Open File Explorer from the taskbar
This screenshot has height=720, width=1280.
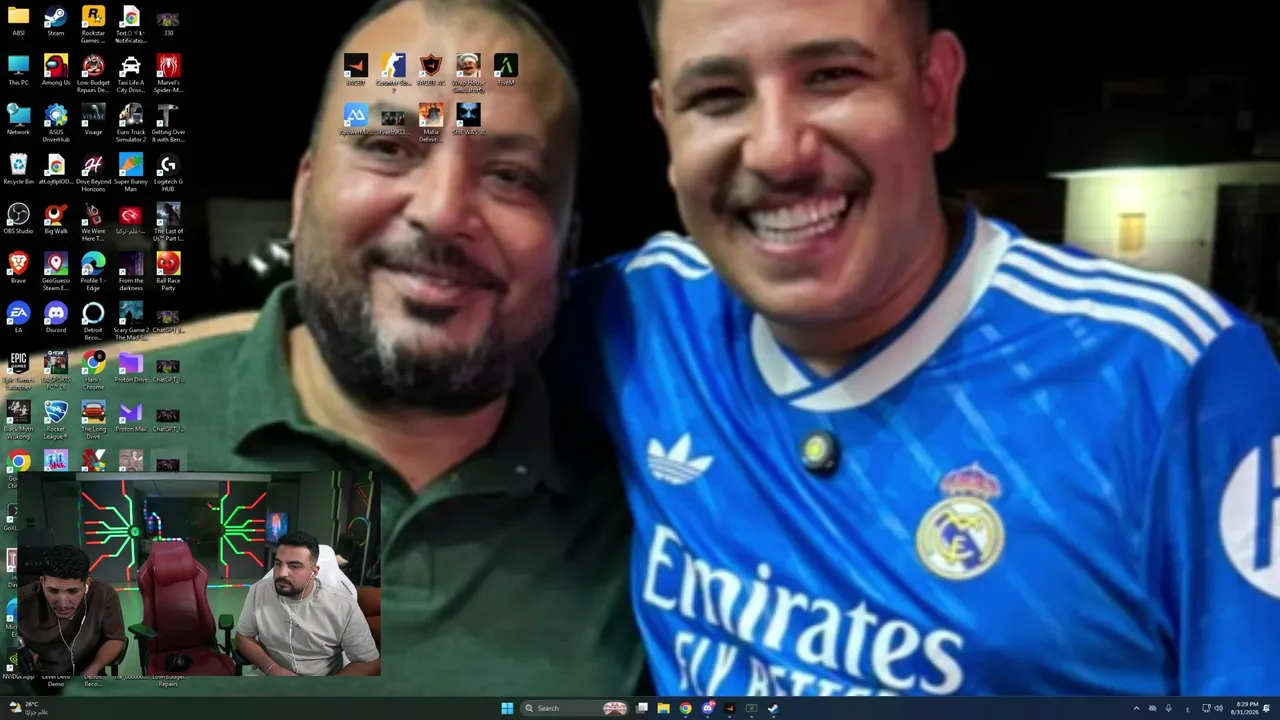click(663, 708)
